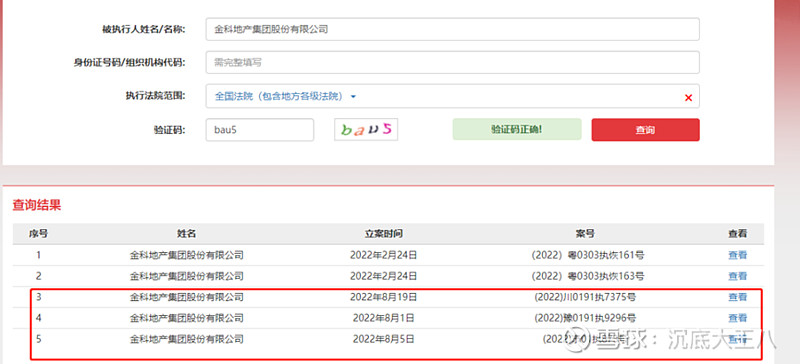Screen dimensions: 800x364
Task: Click company name in row 1
Action: [x=186, y=255]
